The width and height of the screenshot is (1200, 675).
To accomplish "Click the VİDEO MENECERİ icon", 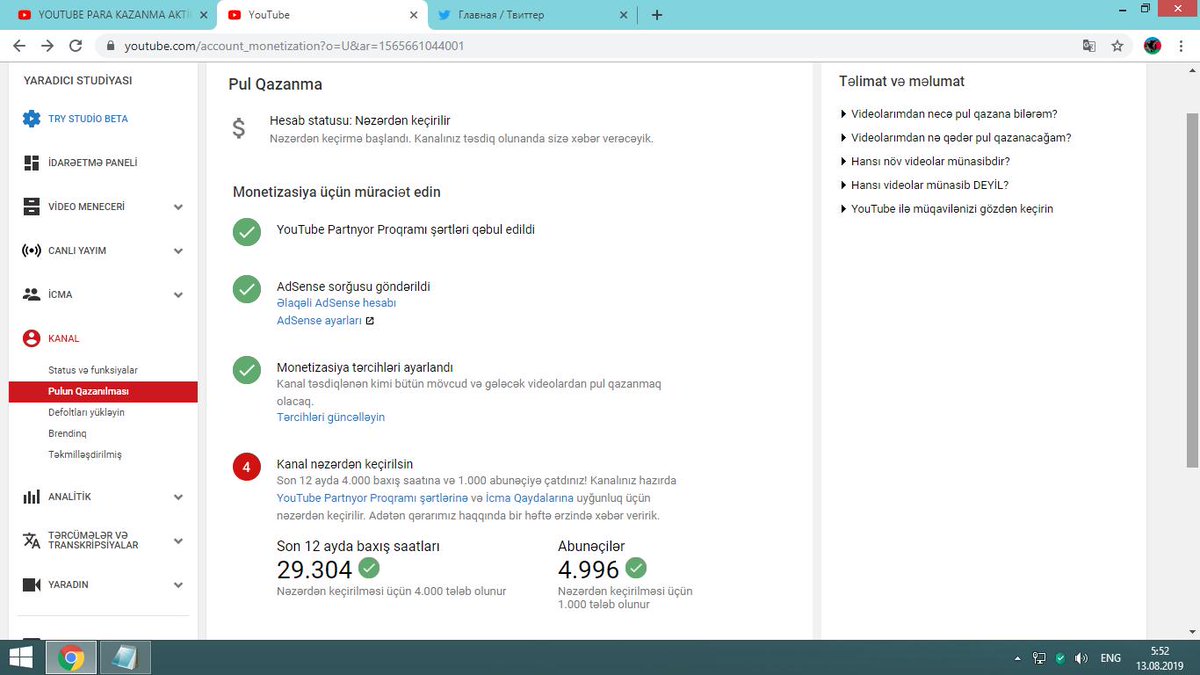I will (31, 207).
